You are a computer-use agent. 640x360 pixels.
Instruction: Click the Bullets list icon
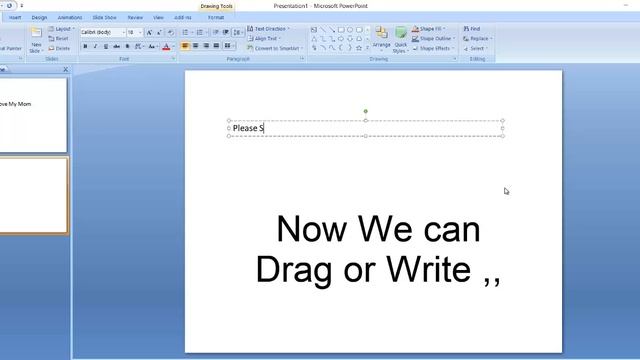pos(186,33)
